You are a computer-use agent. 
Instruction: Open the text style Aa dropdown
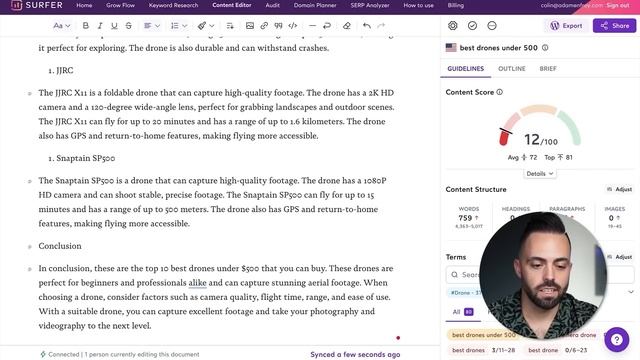pos(62,26)
